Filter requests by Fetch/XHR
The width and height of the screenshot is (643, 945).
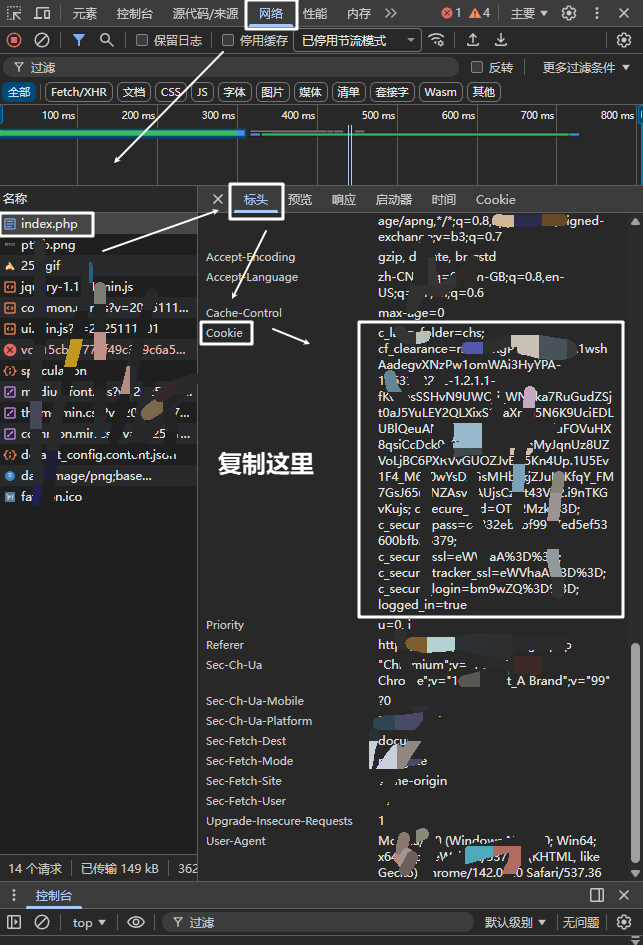tap(77, 92)
